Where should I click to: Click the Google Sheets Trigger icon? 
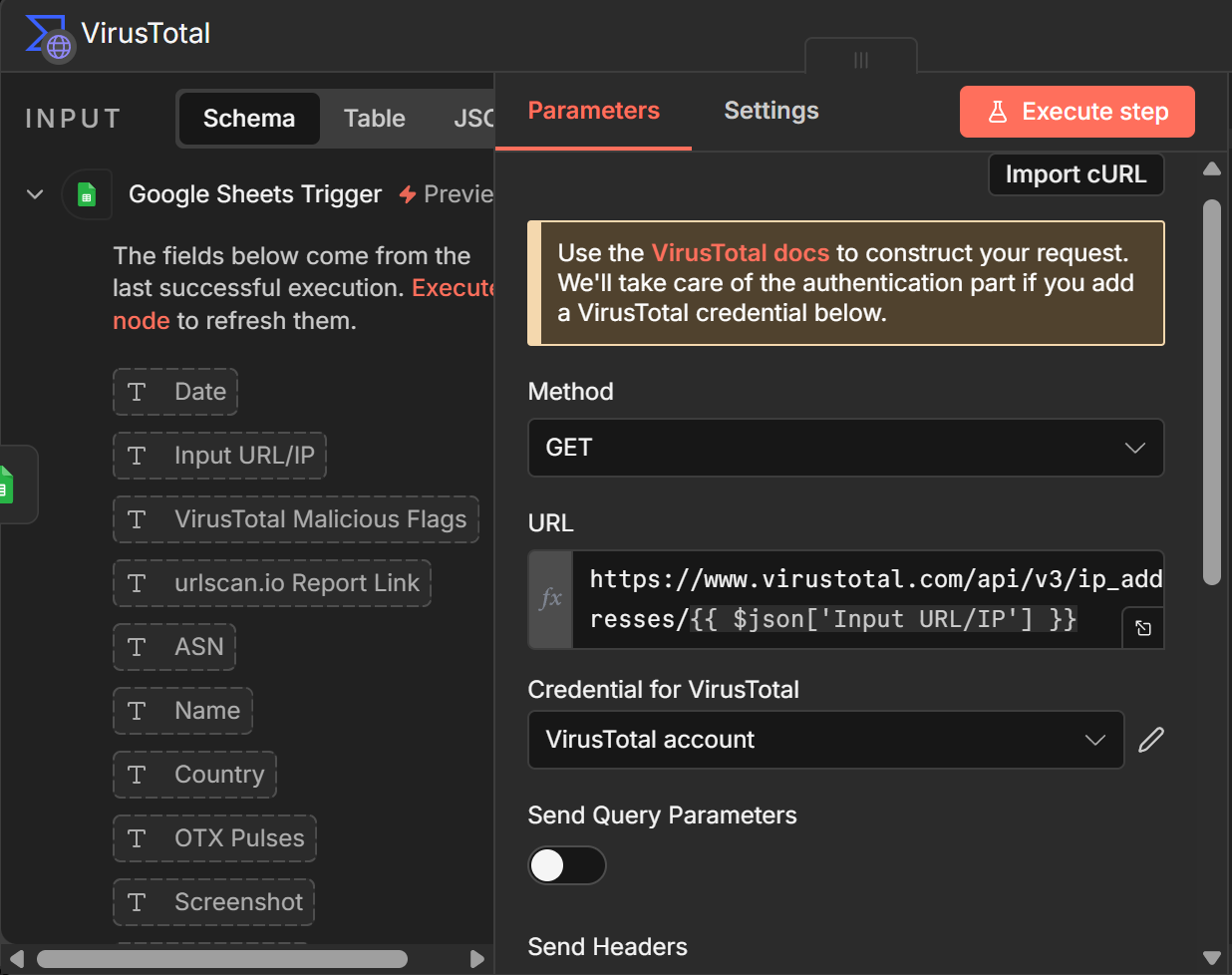point(87,194)
